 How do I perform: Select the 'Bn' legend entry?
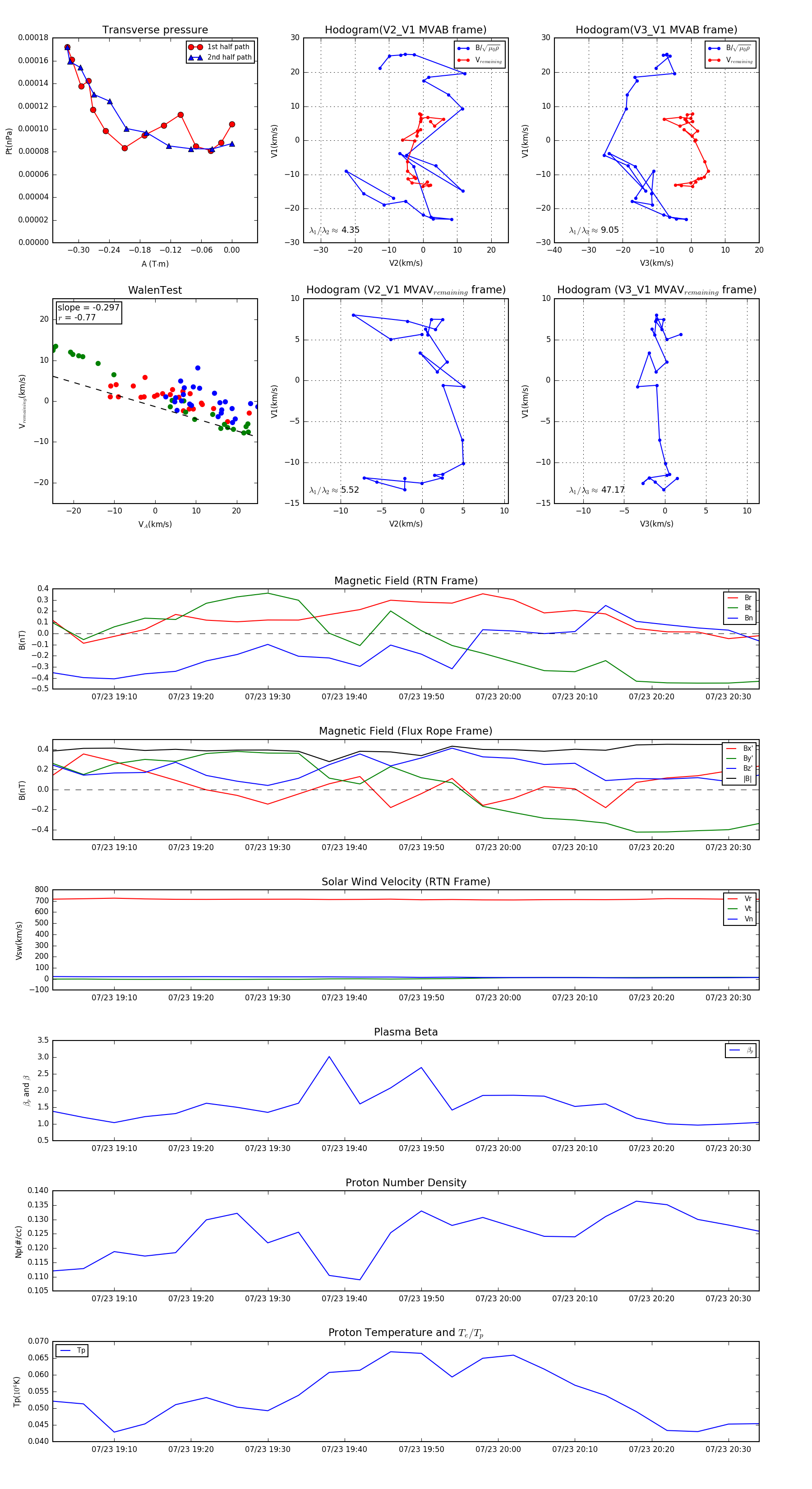click(x=740, y=618)
